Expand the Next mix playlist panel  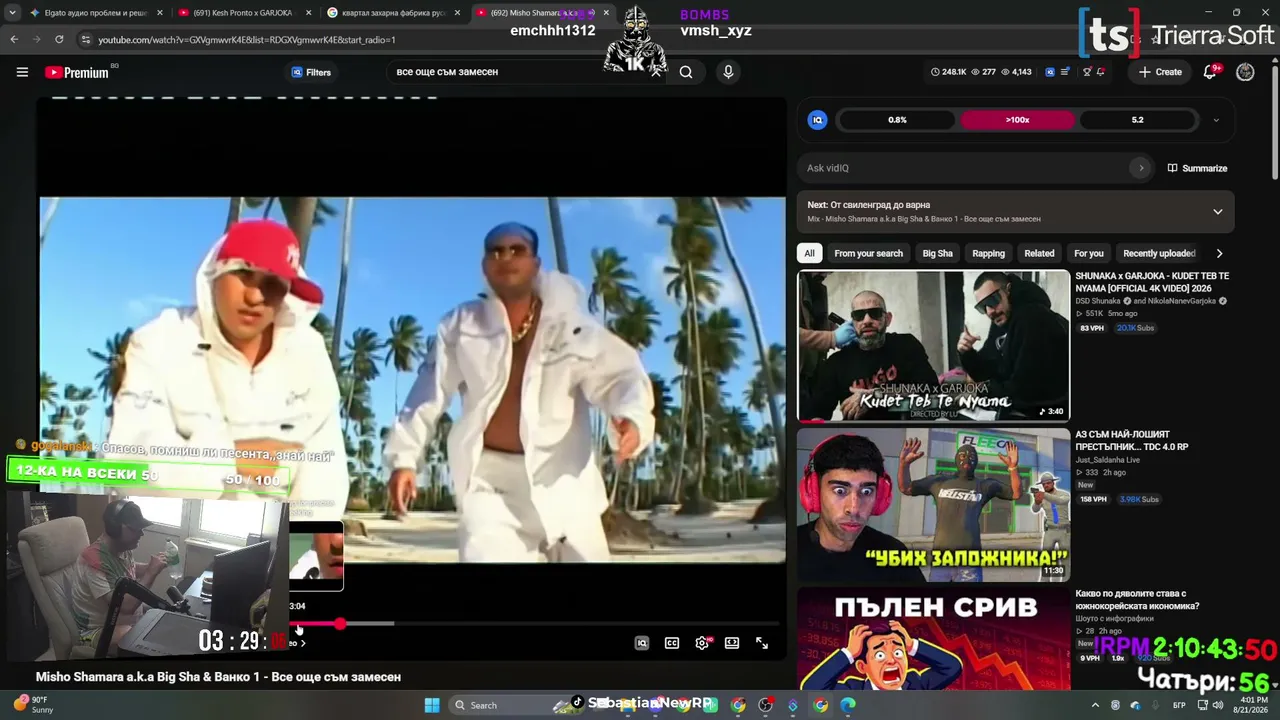click(1217, 212)
